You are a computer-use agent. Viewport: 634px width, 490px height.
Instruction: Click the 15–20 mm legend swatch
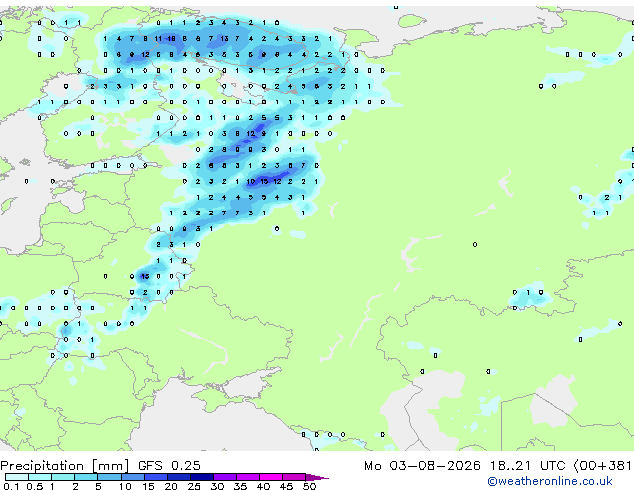(x=155, y=477)
